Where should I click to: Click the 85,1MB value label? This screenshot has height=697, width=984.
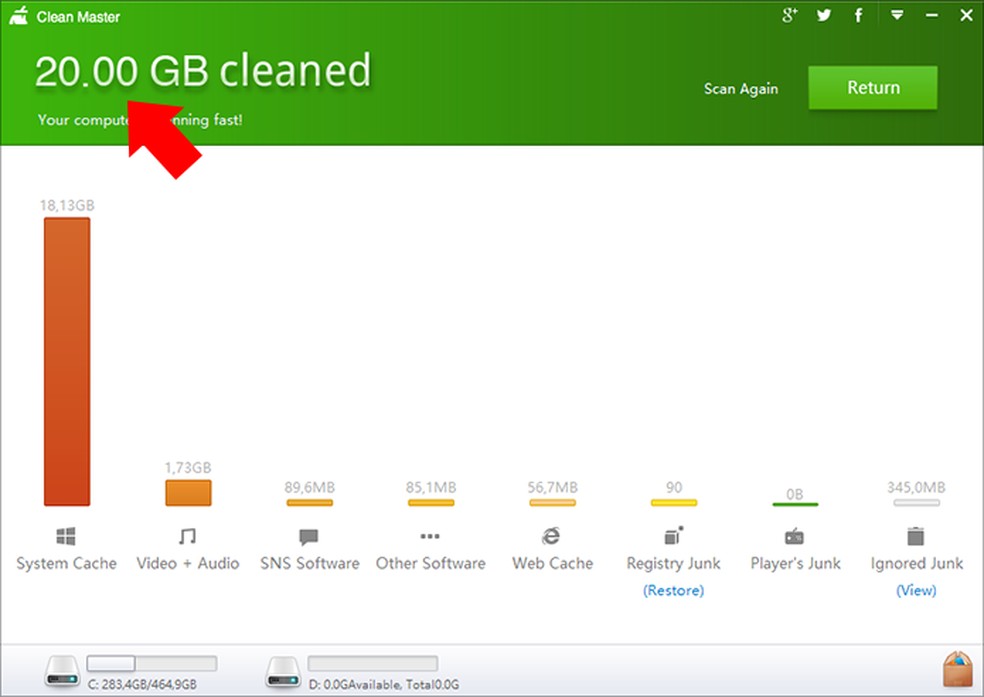coord(431,487)
